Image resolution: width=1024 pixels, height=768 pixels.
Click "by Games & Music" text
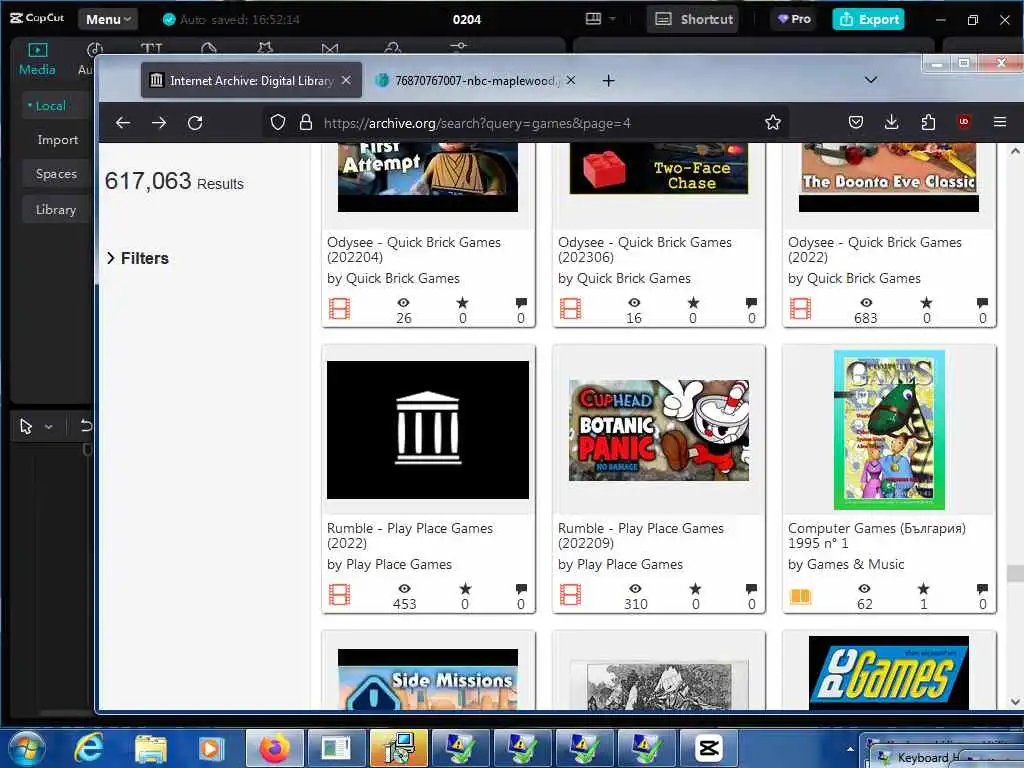[x=846, y=564]
